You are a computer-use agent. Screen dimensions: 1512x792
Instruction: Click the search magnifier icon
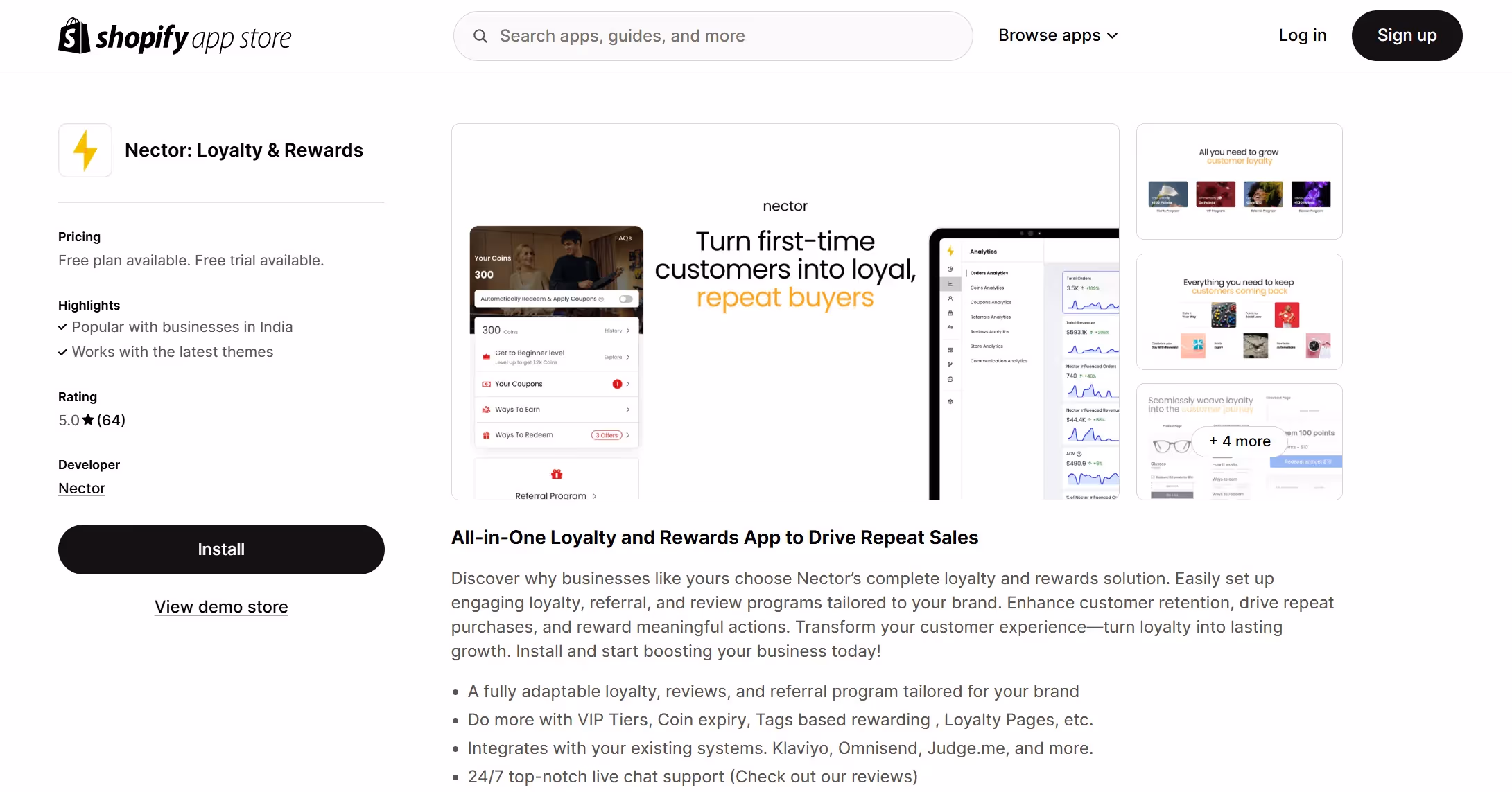coord(480,36)
